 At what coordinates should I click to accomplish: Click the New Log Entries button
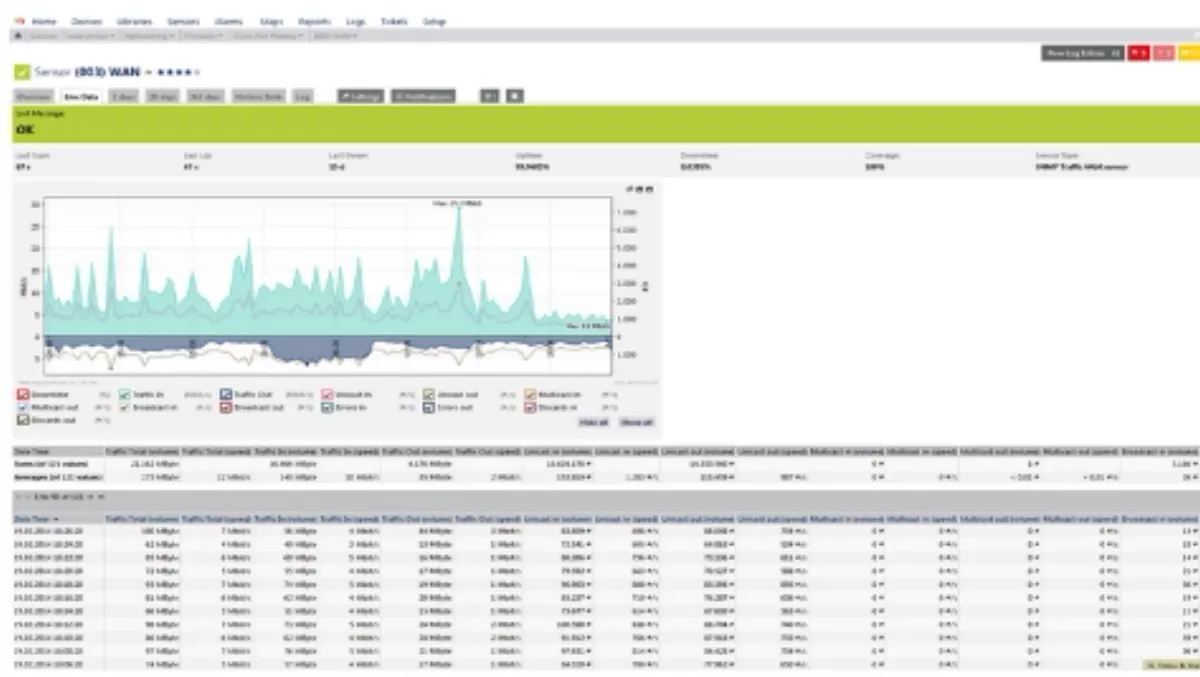click(1083, 53)
